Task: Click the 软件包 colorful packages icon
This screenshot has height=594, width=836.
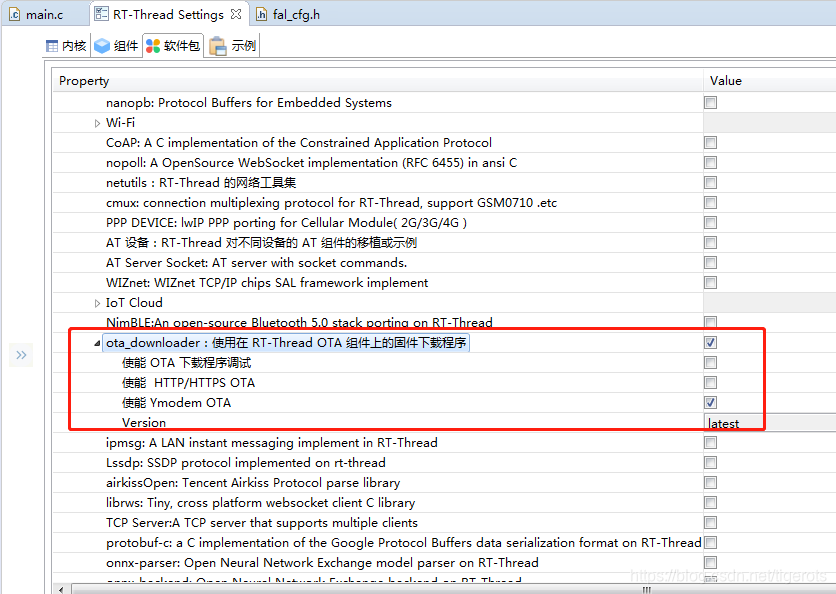Action: 153,46
